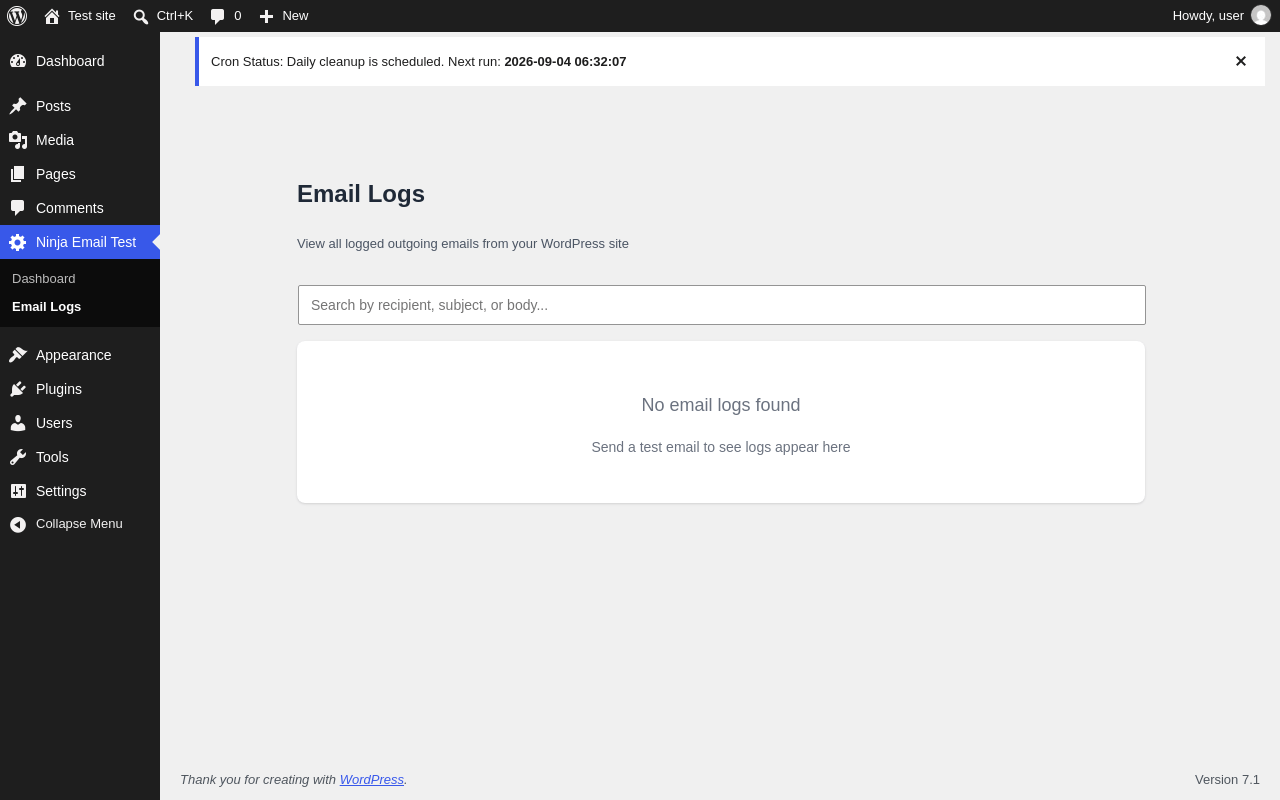Click the Ninja Email Test gear icon
The image size is (1280, 800).
click(x=18, y=242)
